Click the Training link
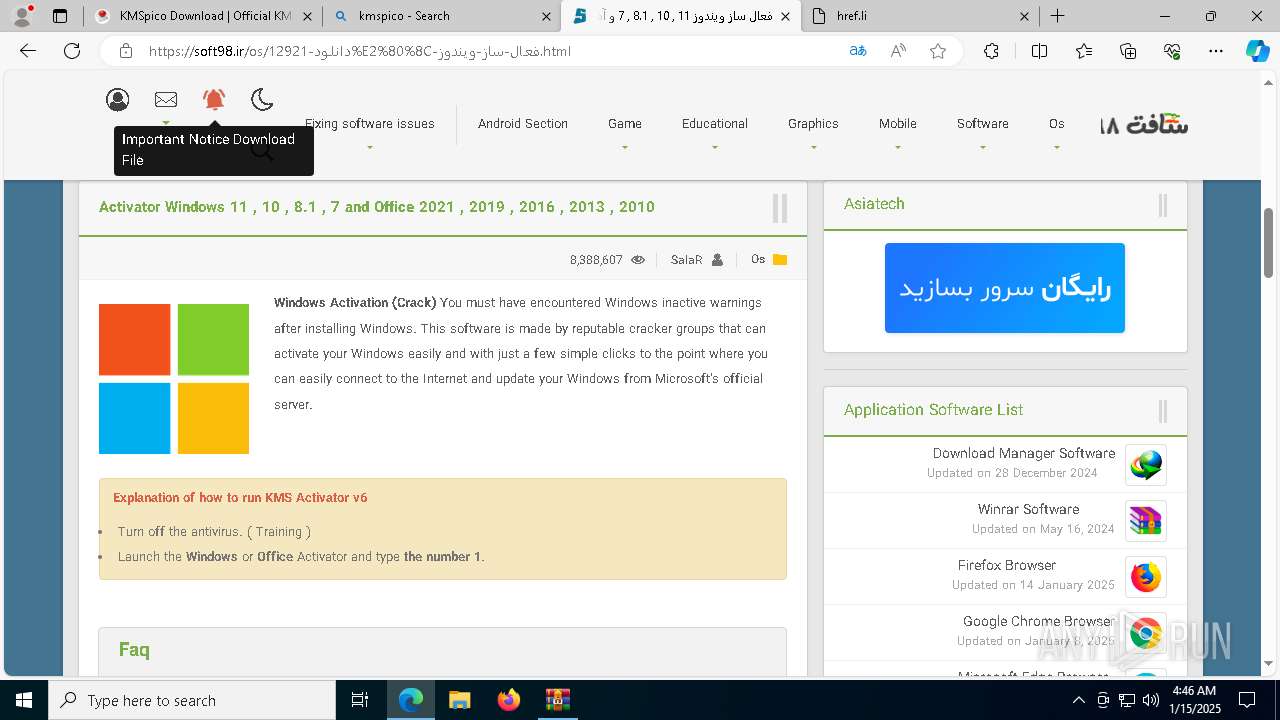The height and width of the screenshot is (720, 1280). coord(279,532)
